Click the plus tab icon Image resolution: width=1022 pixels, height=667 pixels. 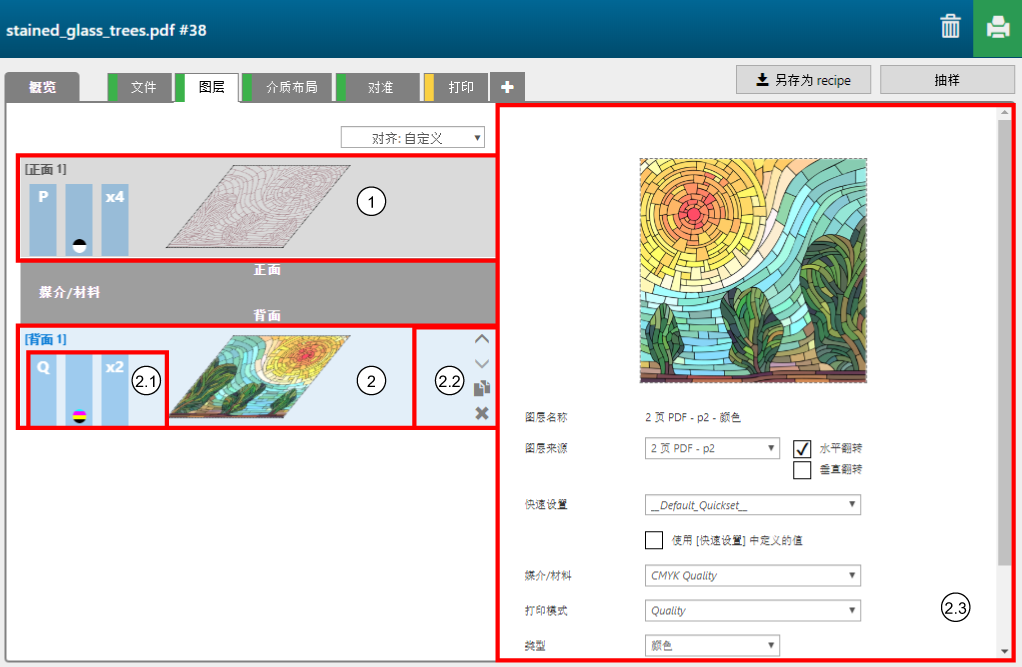point(507,87)
